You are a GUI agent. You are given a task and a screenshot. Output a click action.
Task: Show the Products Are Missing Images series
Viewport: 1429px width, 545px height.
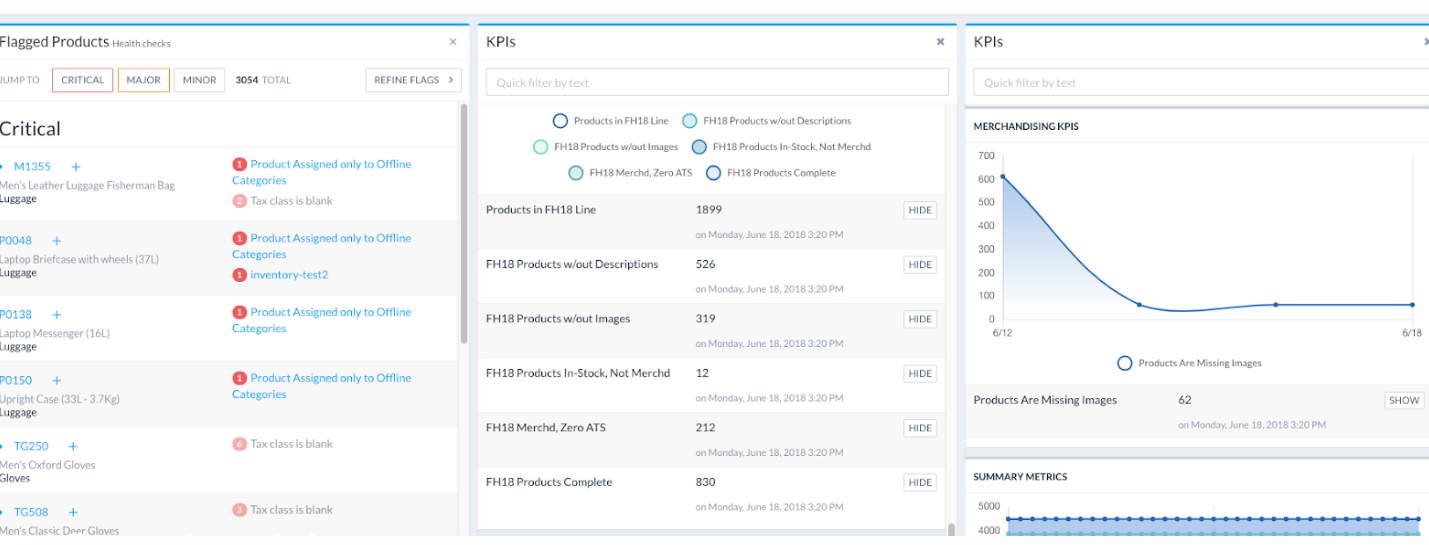[x=1404, y=401]
